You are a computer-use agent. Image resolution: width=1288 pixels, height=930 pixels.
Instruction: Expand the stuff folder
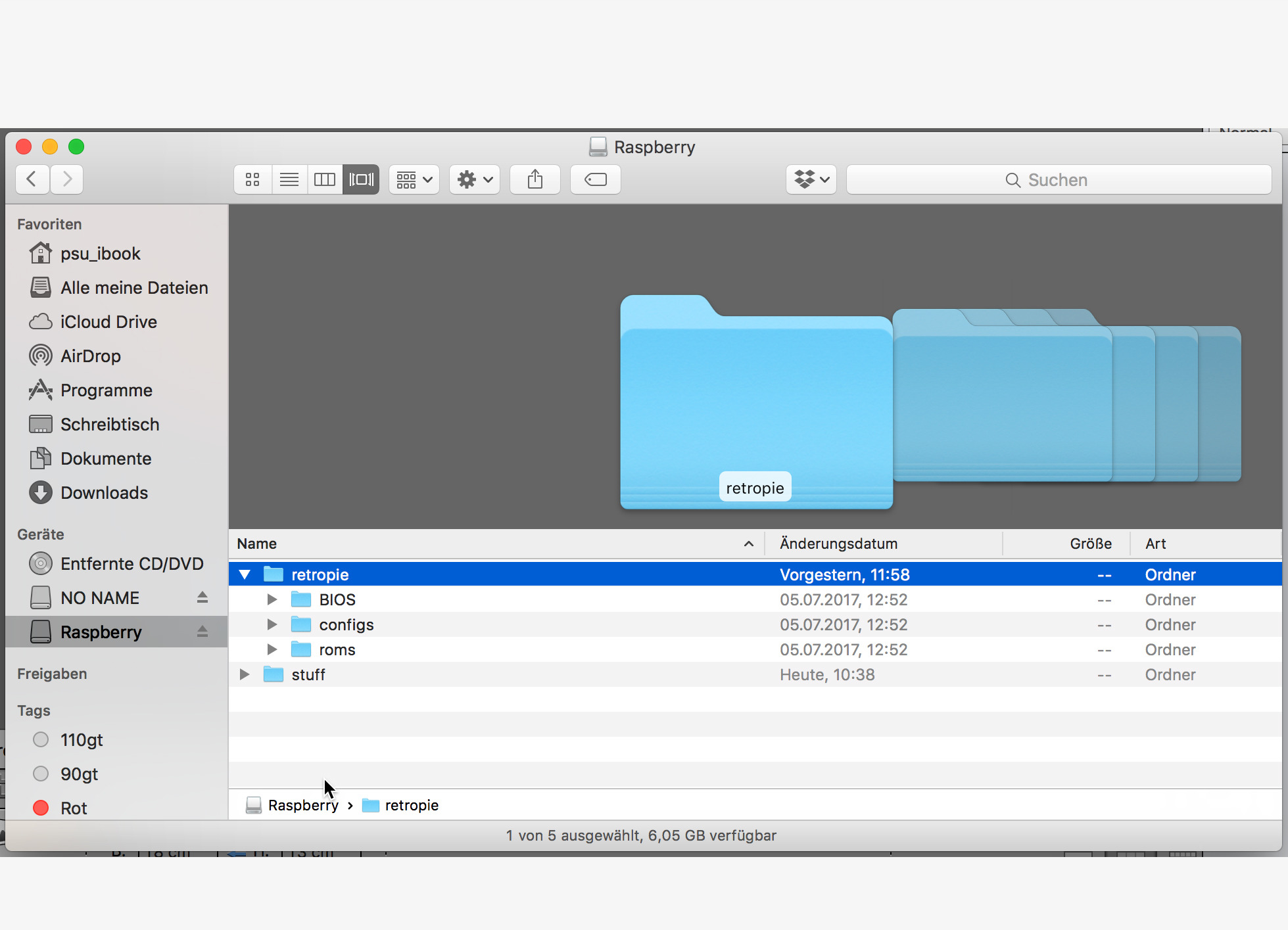(245, 674)
